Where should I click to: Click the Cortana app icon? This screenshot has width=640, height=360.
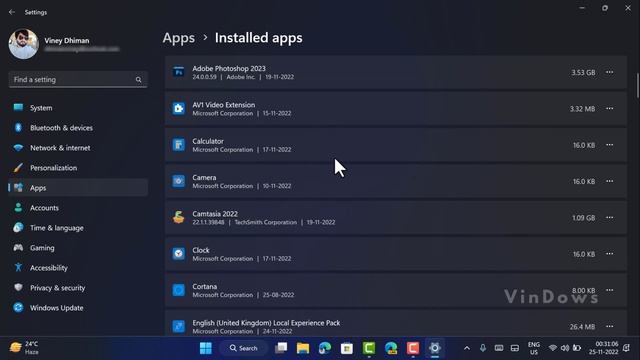click(x=178, y=290)
